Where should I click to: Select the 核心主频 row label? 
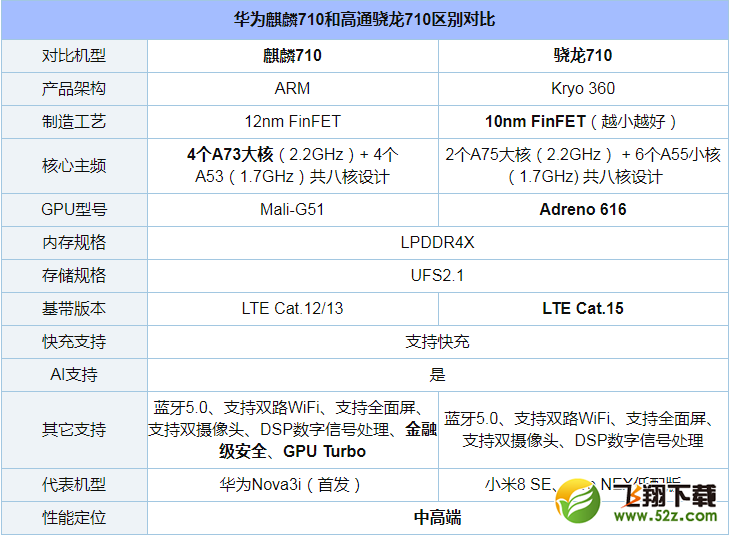[x=74, y=166]
